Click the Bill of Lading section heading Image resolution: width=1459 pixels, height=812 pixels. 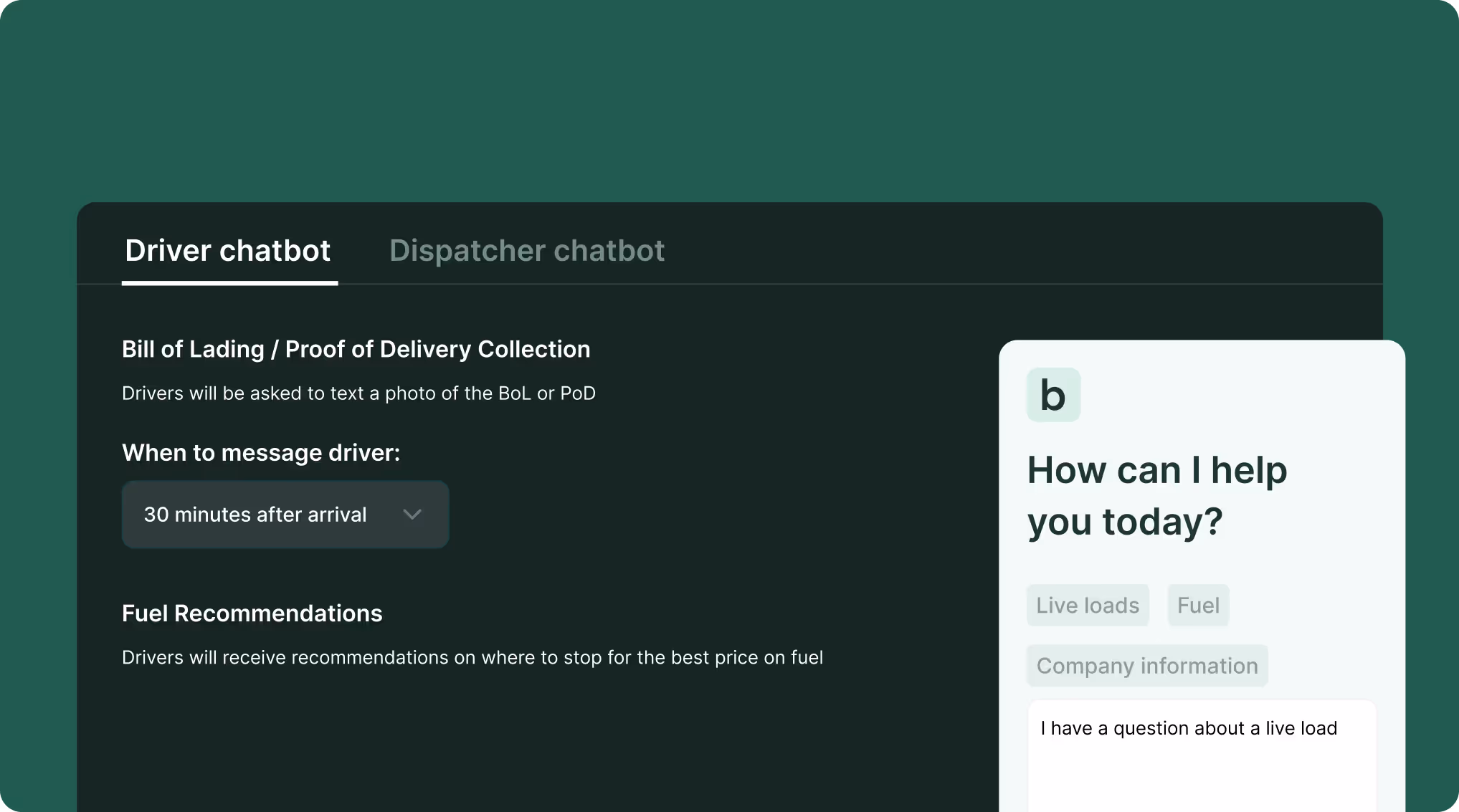[356, 349]
